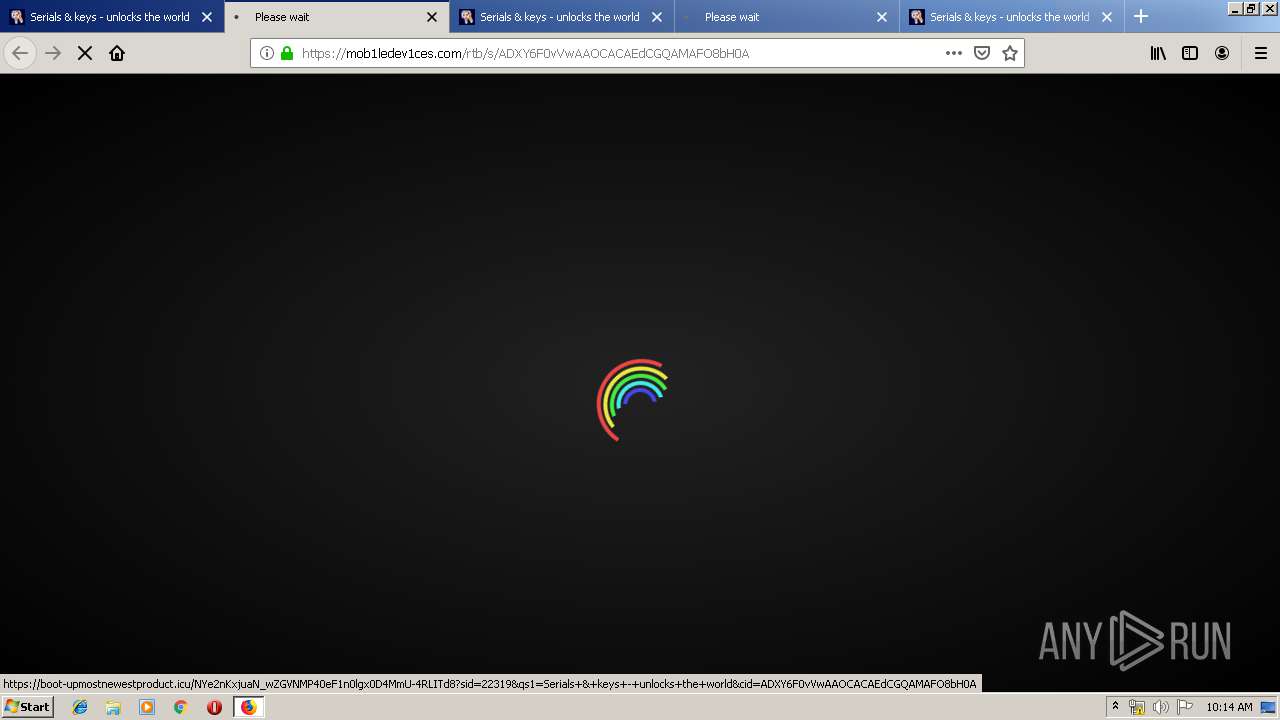Stop loading the current page
The height and width of the screenshot is (720, 1280).
pos(85,53)
